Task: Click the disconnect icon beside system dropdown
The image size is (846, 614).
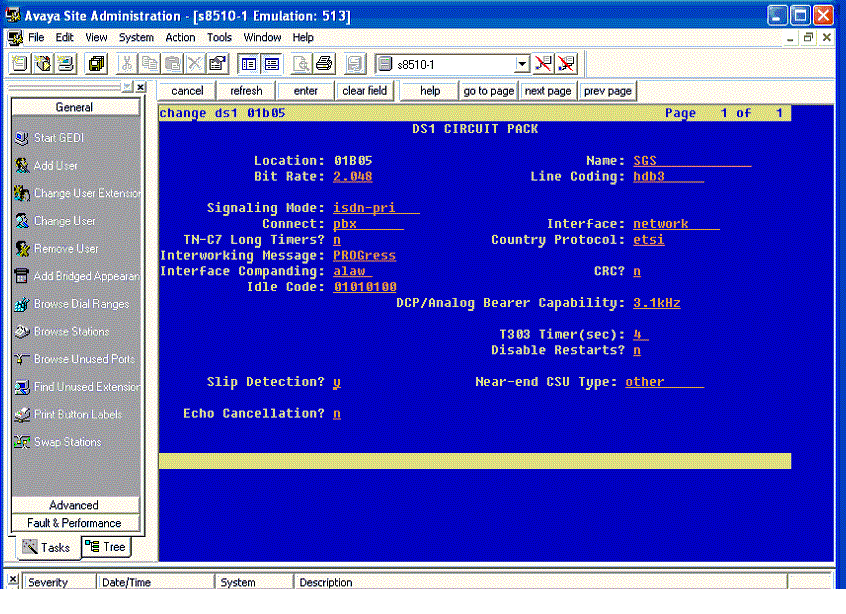Action: (x=543, y=64)
